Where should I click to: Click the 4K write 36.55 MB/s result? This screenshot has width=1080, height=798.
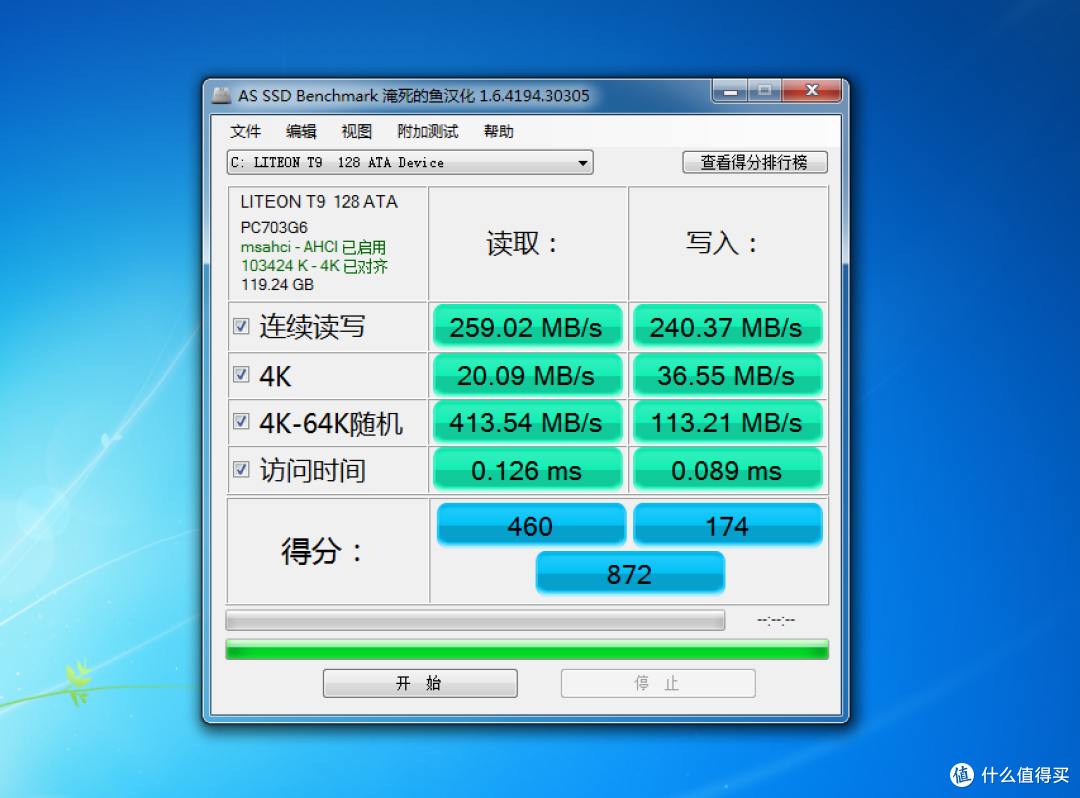(x=727, y=376)
